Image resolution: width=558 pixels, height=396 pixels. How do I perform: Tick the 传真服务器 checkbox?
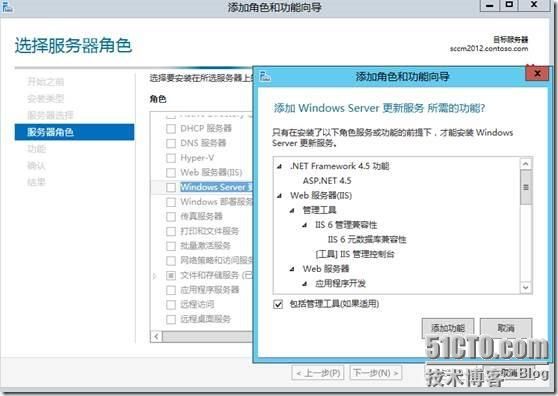(x=171, y=217)
